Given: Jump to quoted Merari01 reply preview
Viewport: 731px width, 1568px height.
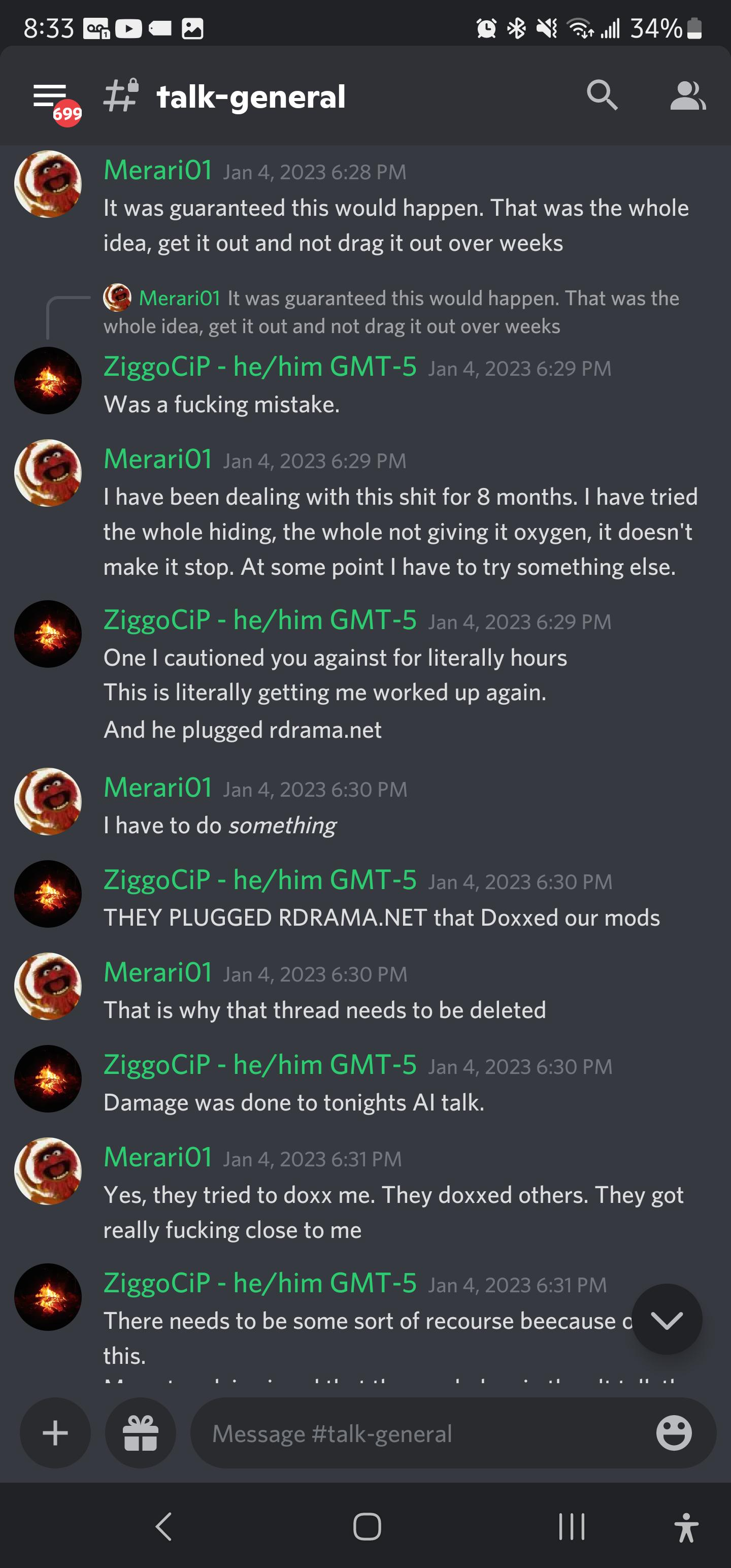Looking at the screenshot, I should click(391, 312).
